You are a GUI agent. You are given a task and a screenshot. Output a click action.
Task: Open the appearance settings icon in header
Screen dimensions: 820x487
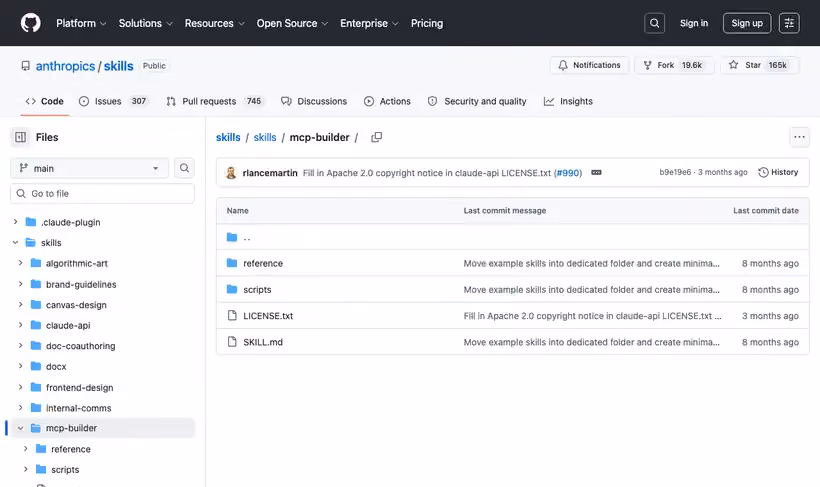click(789, 23)
